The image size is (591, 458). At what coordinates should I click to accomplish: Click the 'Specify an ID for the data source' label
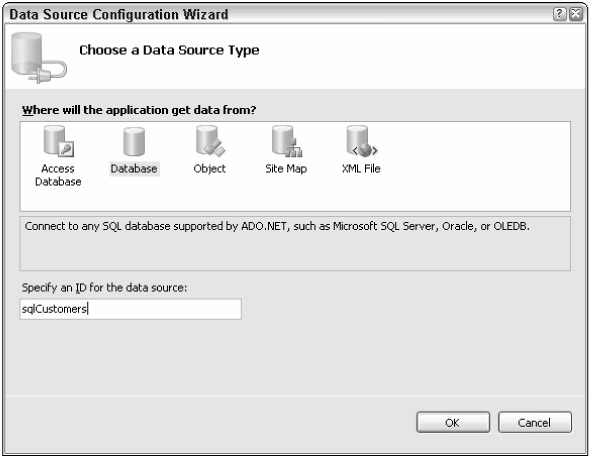click(x=104, y=288)
